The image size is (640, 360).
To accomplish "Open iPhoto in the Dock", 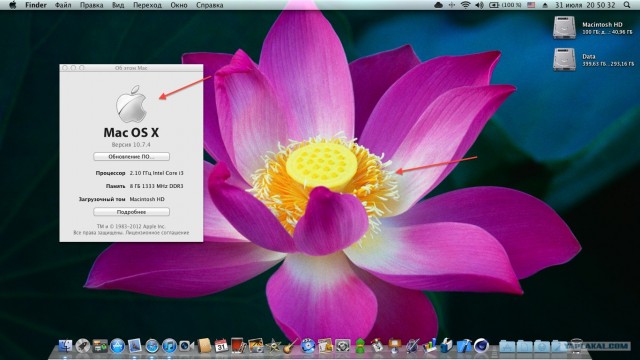I will click(x=256, y=345).
